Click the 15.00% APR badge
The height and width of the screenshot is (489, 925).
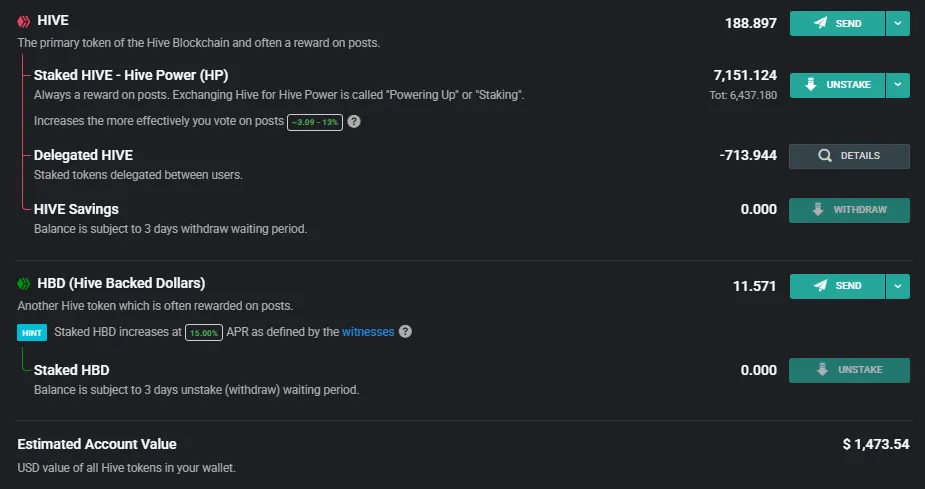[x=204, y=333]
